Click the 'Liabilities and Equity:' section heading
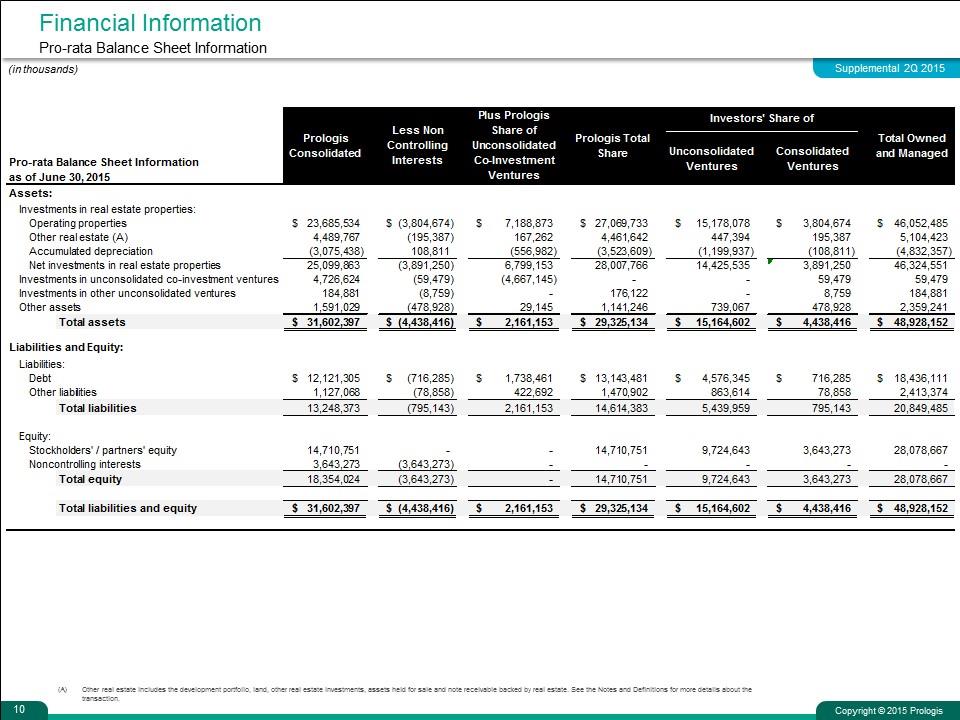 tap(66, 347)
